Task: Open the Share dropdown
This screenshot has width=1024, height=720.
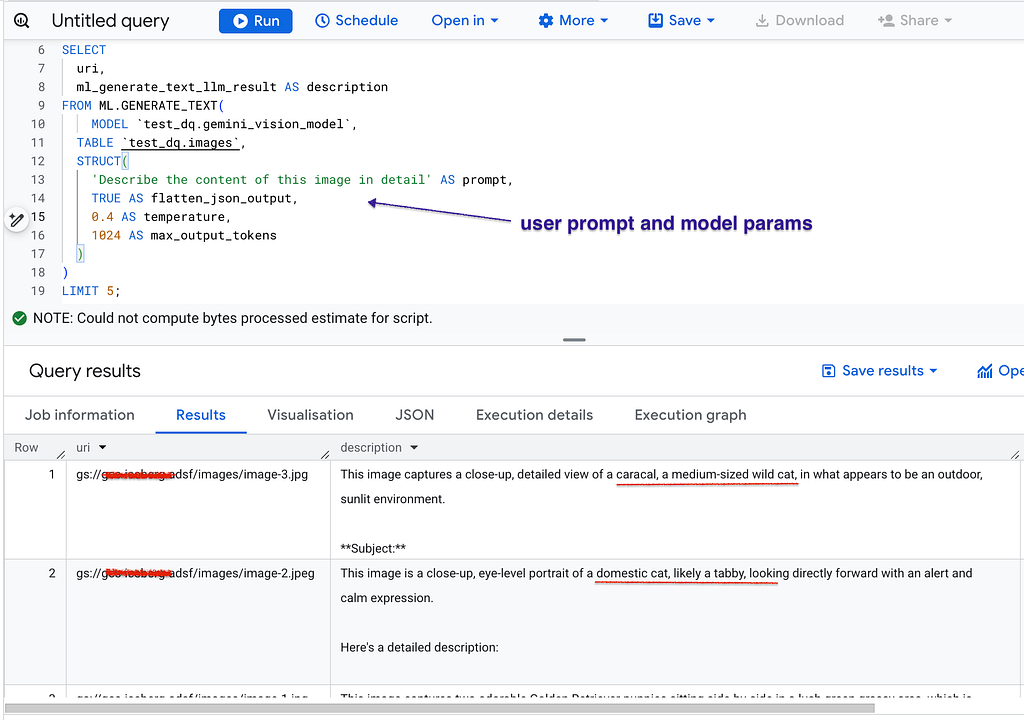Action: [x=914, y=21]
